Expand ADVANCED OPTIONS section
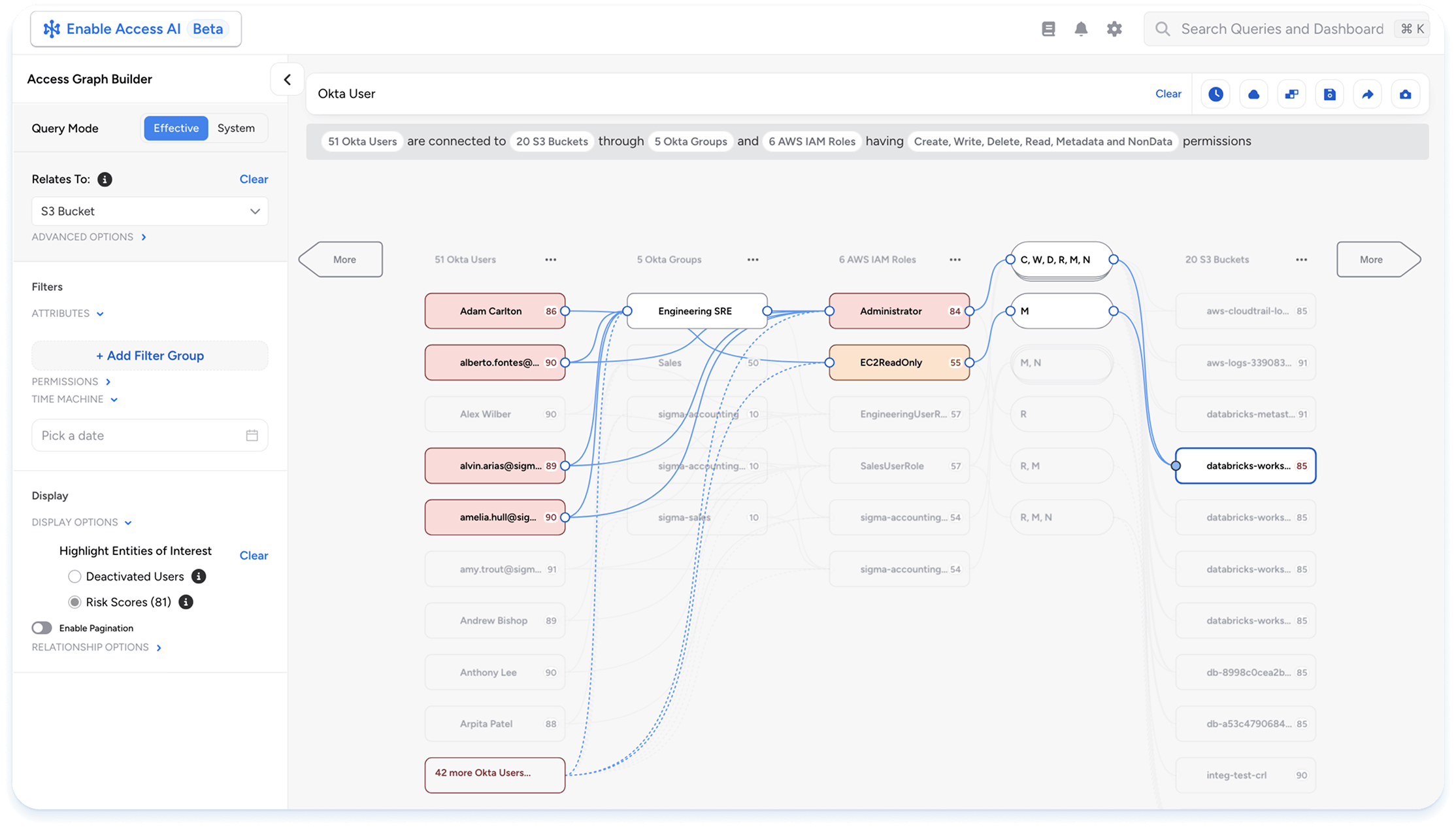The image size is (1456, 829). point(89,237)
